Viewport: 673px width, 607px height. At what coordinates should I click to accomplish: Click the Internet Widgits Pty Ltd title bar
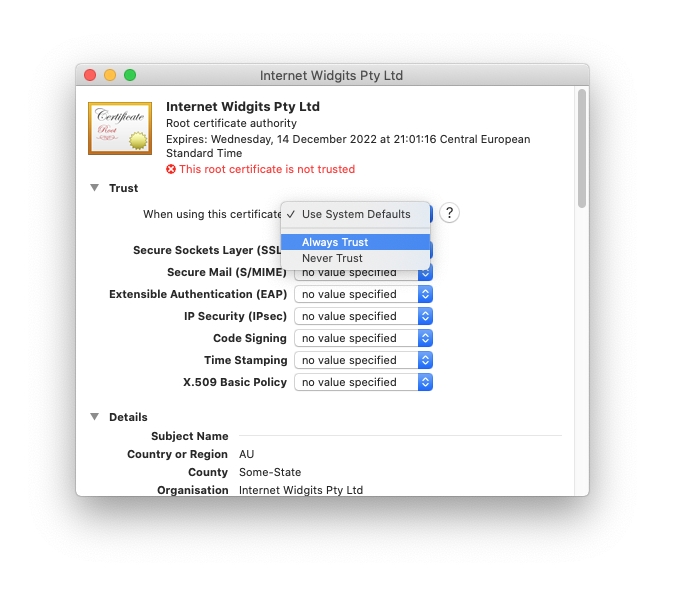[331, 76]
